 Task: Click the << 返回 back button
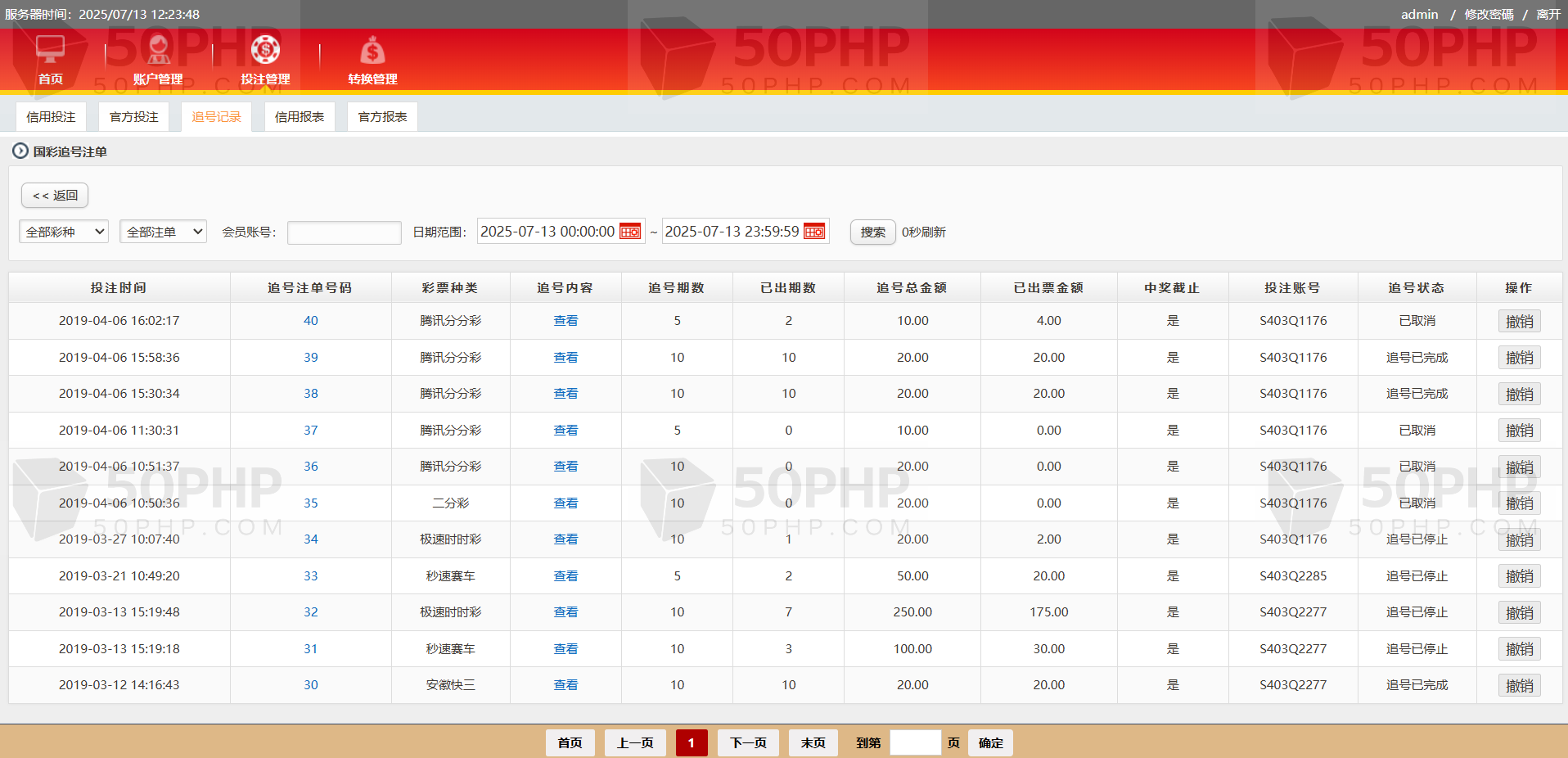pos(55,196)
